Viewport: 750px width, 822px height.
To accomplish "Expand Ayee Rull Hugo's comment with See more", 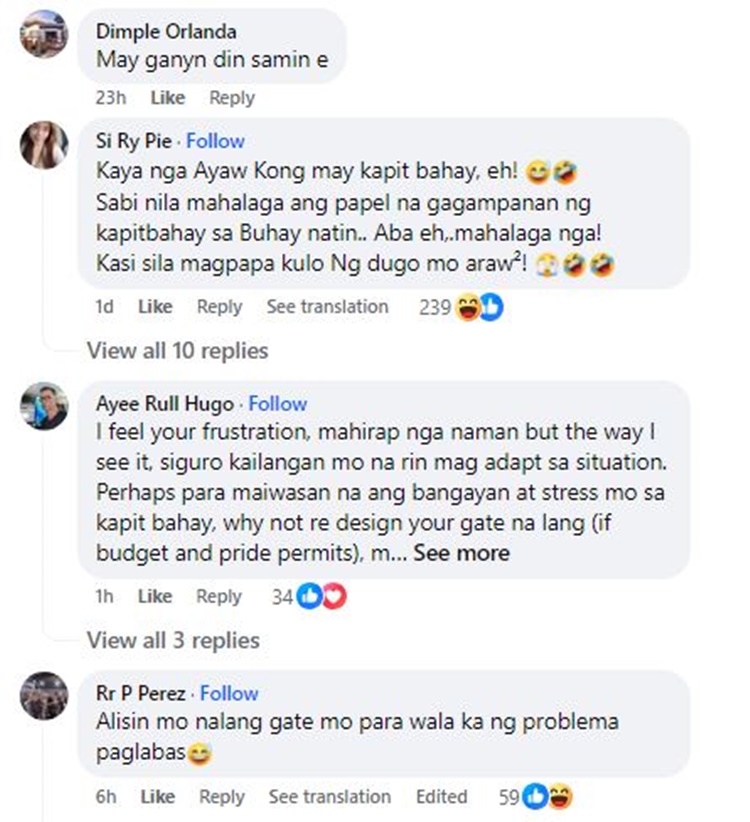I will [x=461, y=553].
